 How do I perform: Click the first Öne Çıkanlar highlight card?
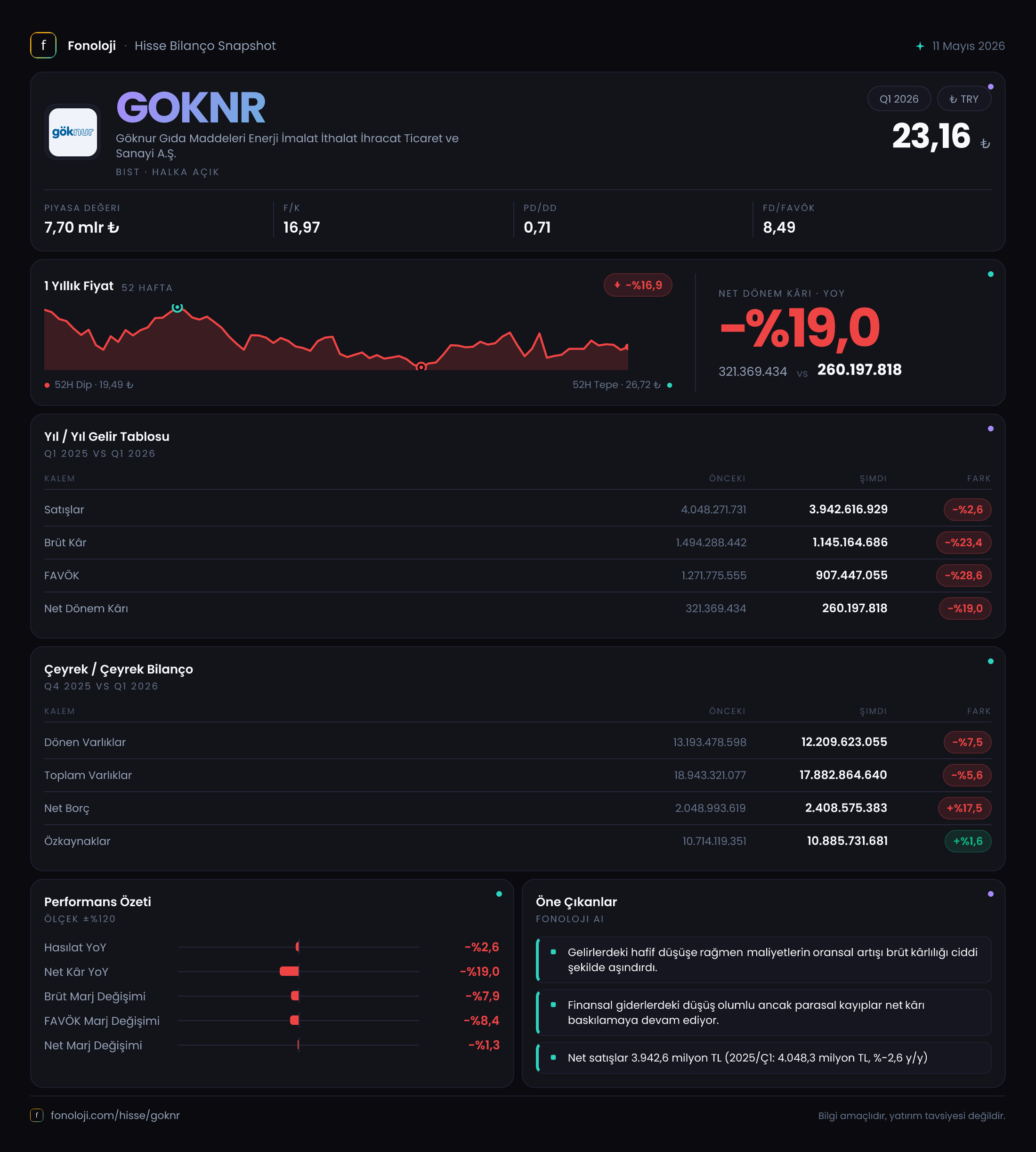click(x=763, y=960)
